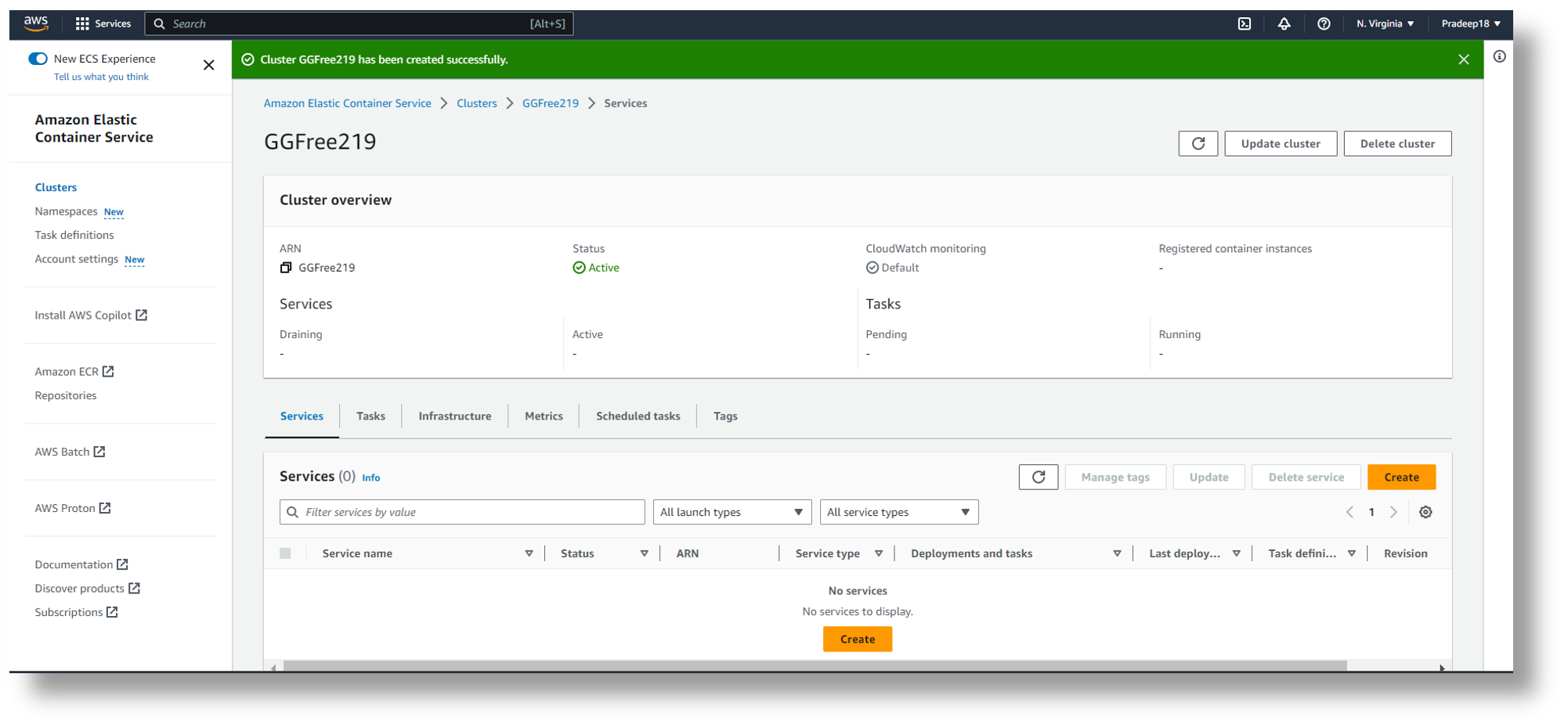Close the ECS side navigation panel

pyautogui.click(x=208, y=65)
